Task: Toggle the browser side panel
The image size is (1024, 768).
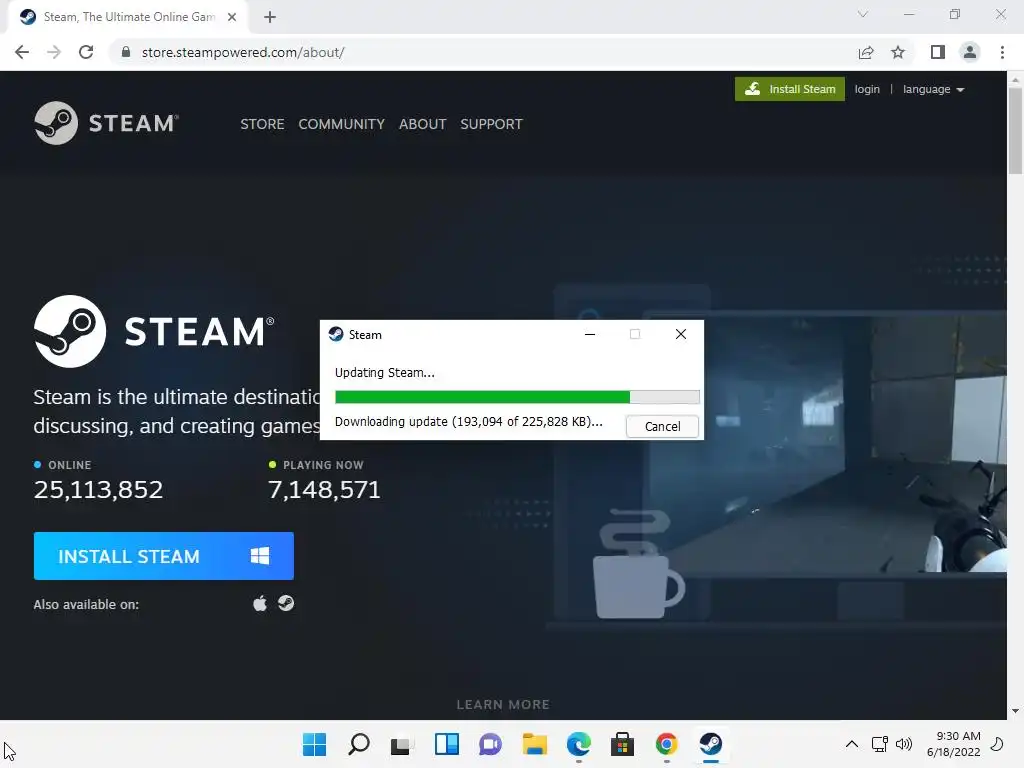Action: [x=938, y=52]
